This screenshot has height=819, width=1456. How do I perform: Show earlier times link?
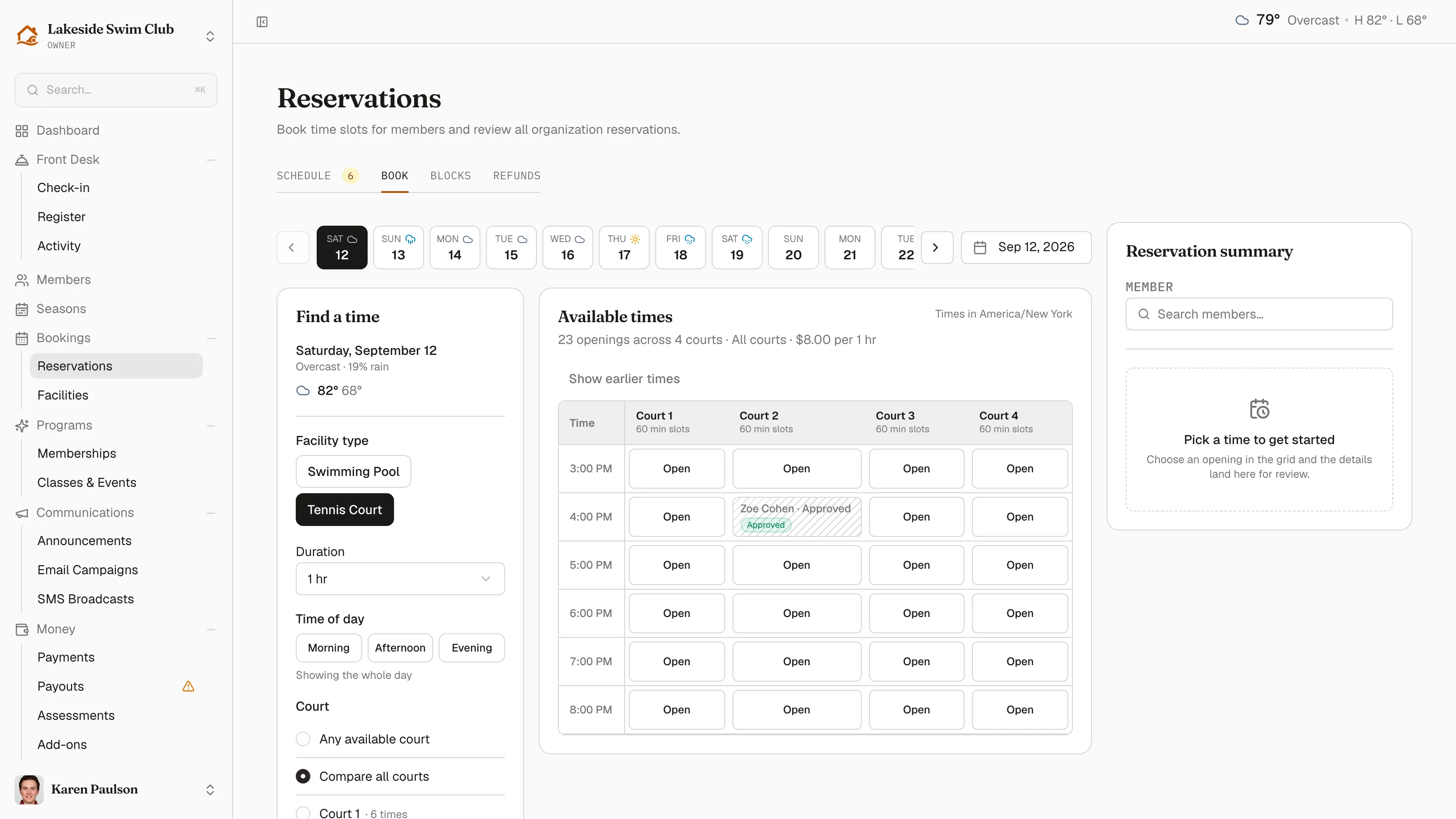(624, 379)
